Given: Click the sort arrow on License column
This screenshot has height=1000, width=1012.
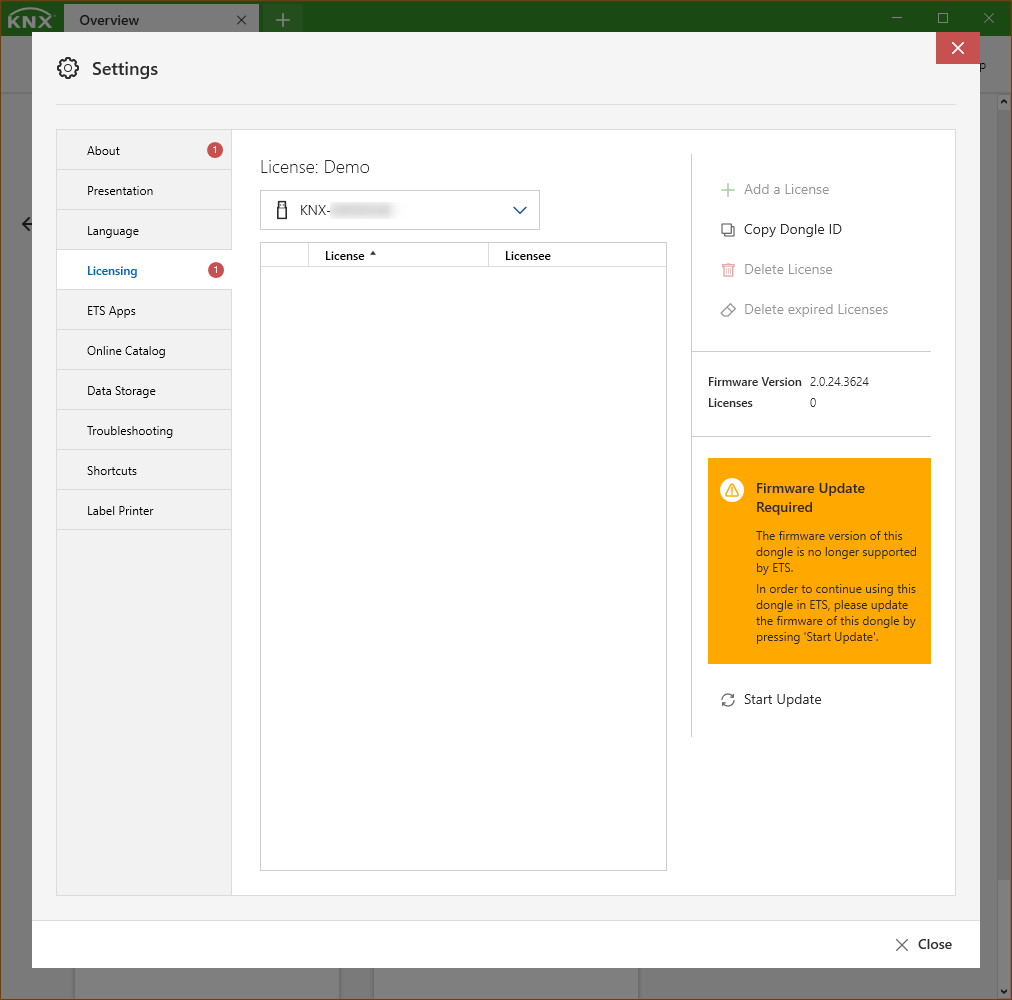Looking at the screenshot, I should pyautogui.click(x=373, y=254).
